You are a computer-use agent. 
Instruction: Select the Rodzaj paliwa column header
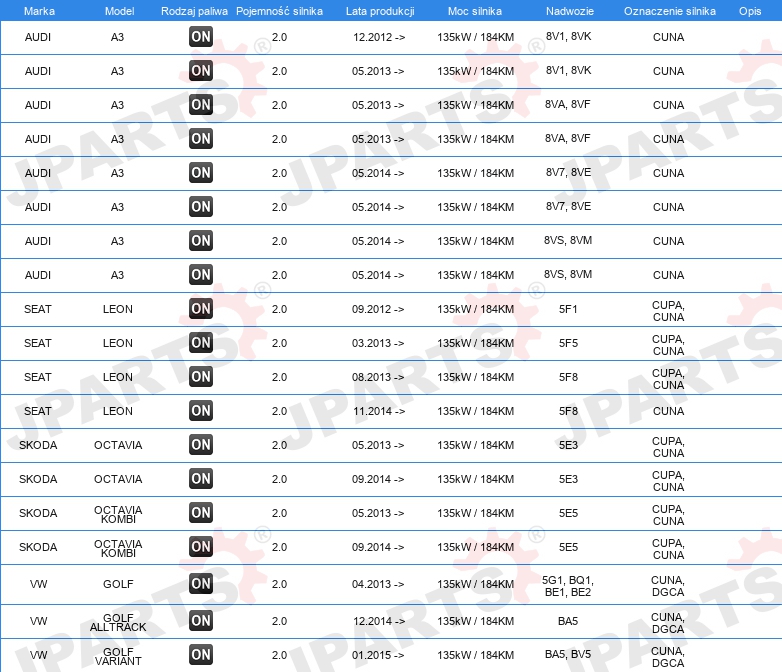(194, 11)
